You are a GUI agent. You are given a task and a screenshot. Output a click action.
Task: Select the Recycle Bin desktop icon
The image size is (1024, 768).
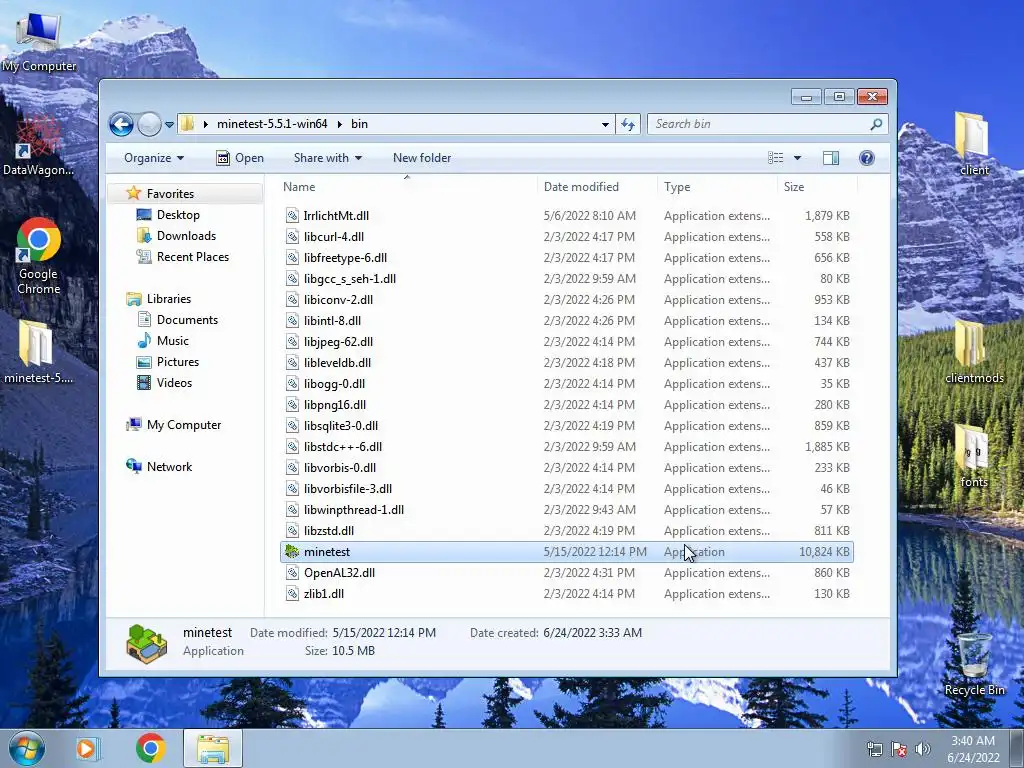click(x=974, y=664)
